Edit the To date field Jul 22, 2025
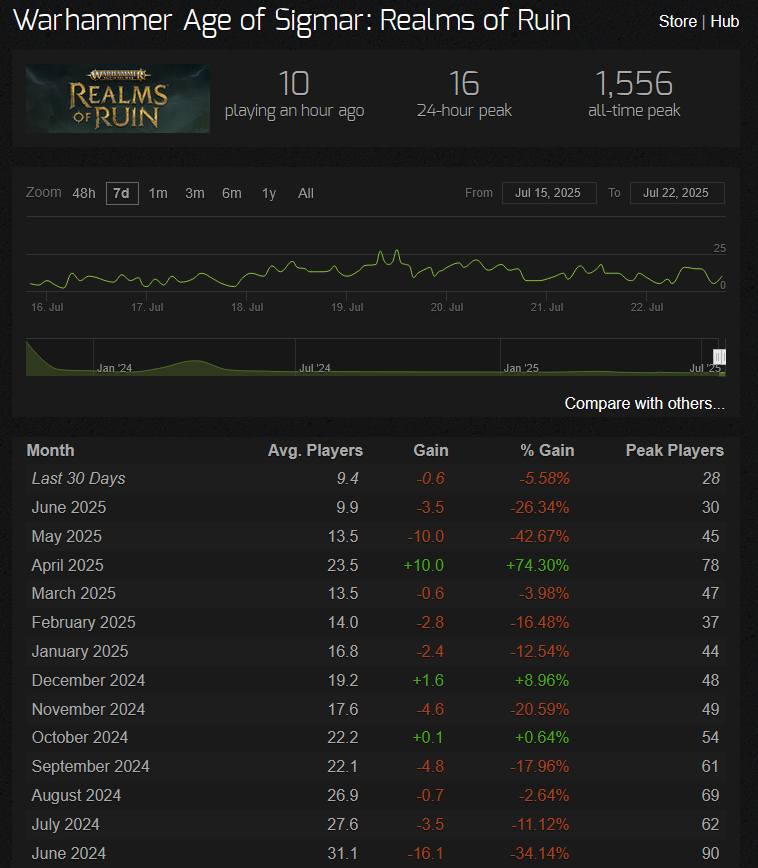This screenshot has width=758, height=868. point(677,193)
